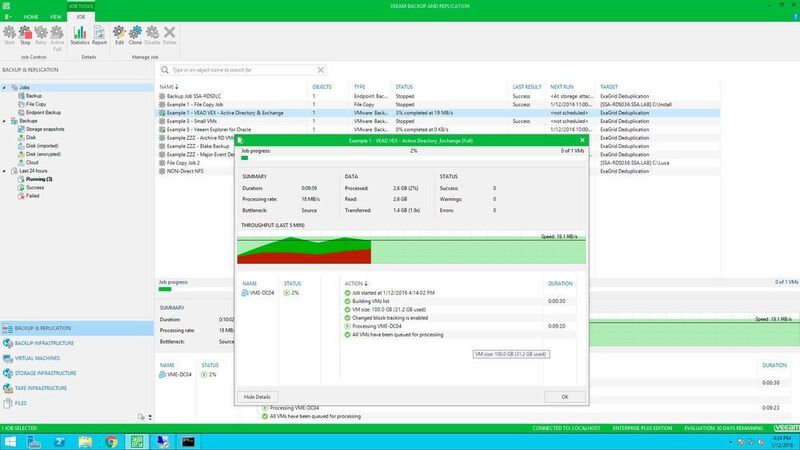The width and height of the screenshot is (800, 450).
Task: Stop the running job via the Stop icon
Action: [x=25, y=36]
